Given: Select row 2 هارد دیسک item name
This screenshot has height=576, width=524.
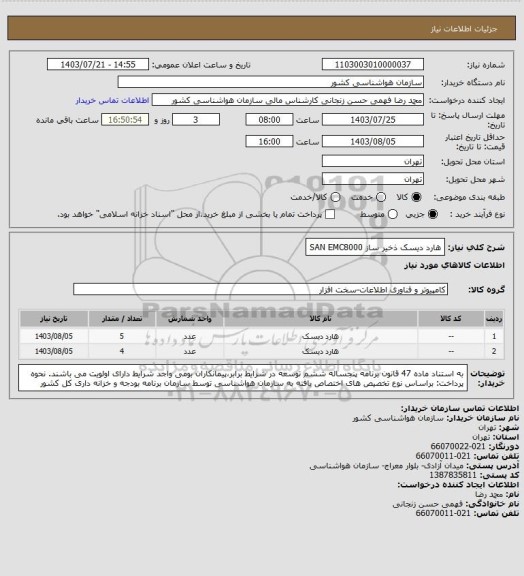Looking at the screenshot, I should pyautogui.click(x=320, y=351).
